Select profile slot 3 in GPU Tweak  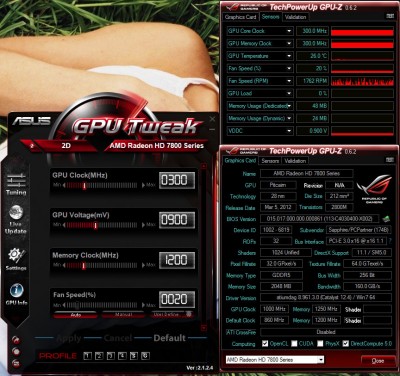[x=111, y=356]
